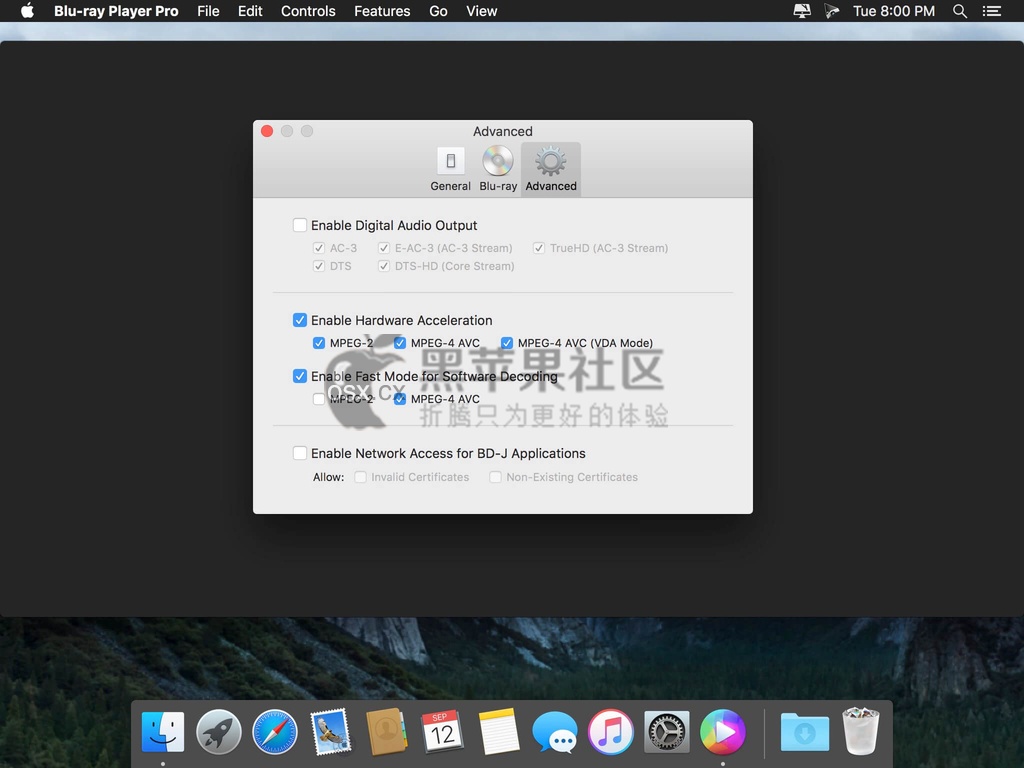
Task: Open Contacts book icon in Dock
Action: coord(387,732)
